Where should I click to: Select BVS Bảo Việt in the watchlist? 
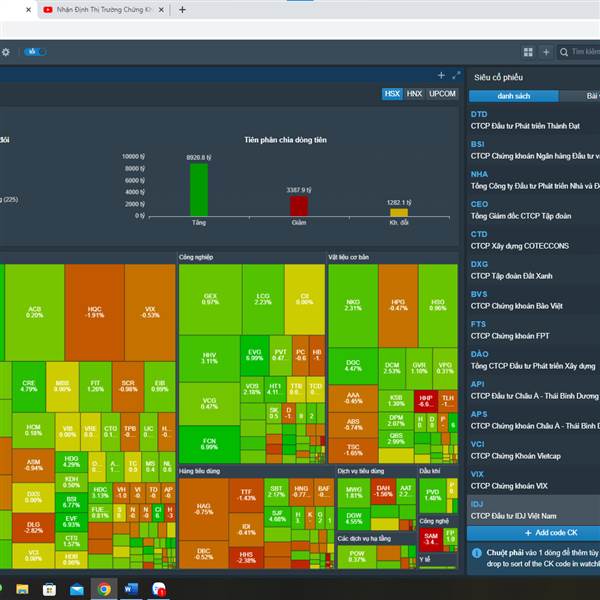pyautogui.click(x=535, y=300)
